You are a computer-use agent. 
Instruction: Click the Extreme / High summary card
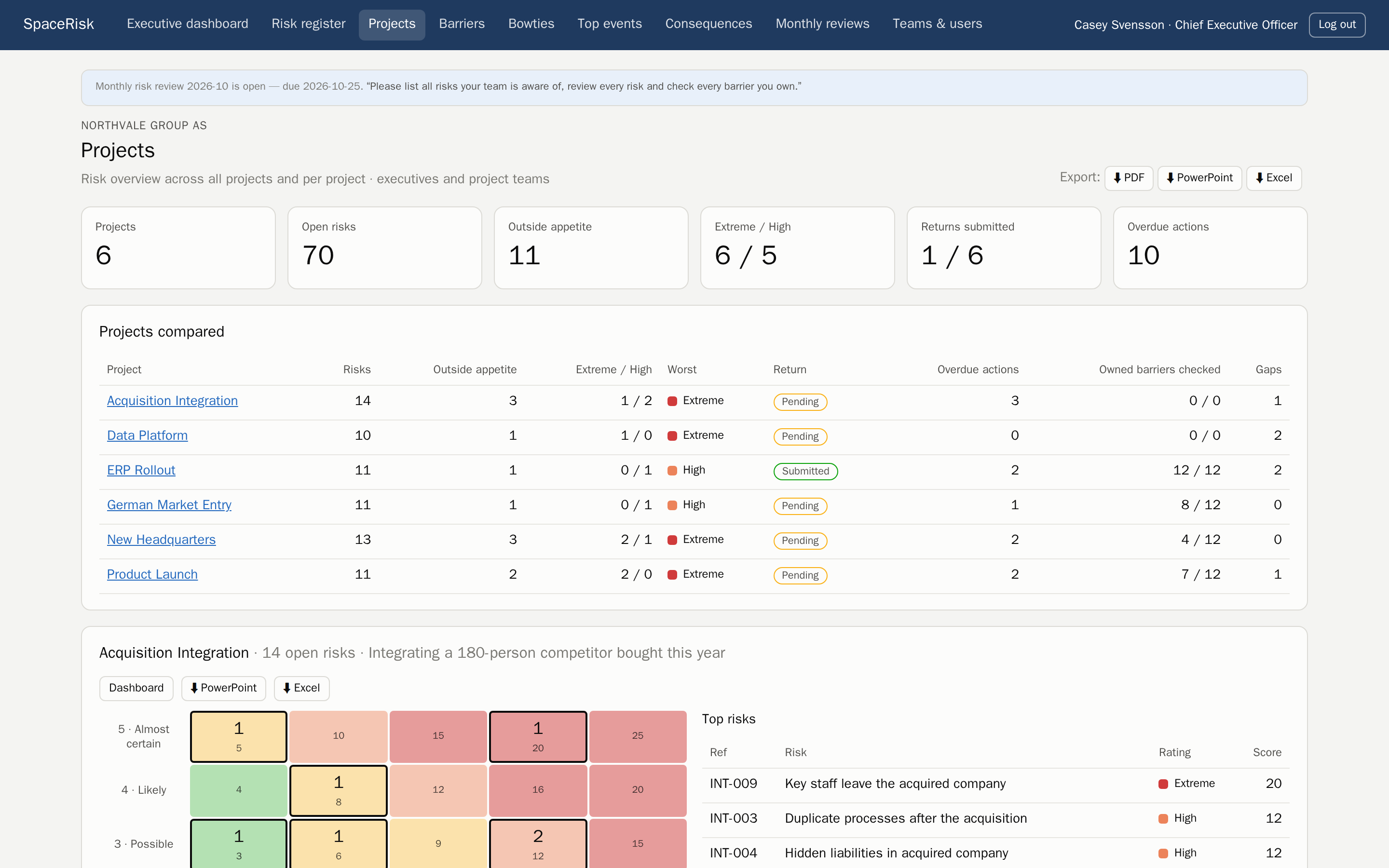coord(797,248)
